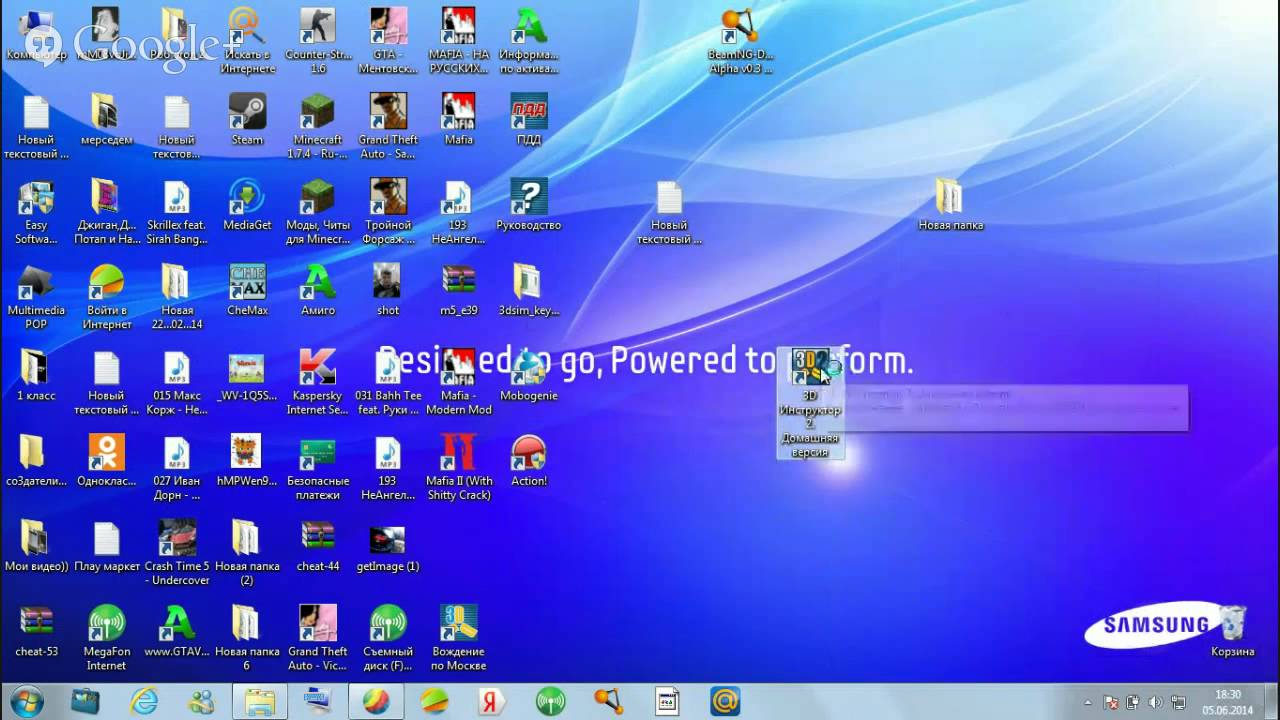Select the Информация по активации shortcut
This screenshot has height=720, width=1280.
coord(528,41)
